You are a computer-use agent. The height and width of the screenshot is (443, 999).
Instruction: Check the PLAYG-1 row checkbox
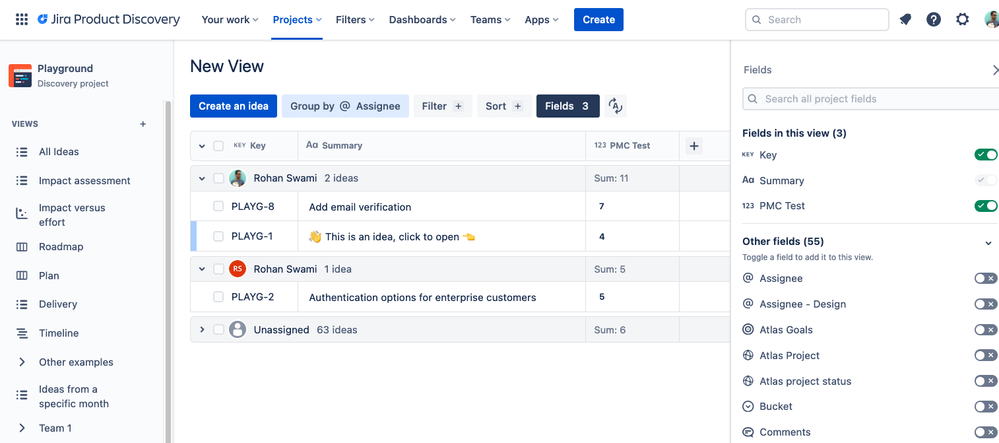click(x=219, y=236)
